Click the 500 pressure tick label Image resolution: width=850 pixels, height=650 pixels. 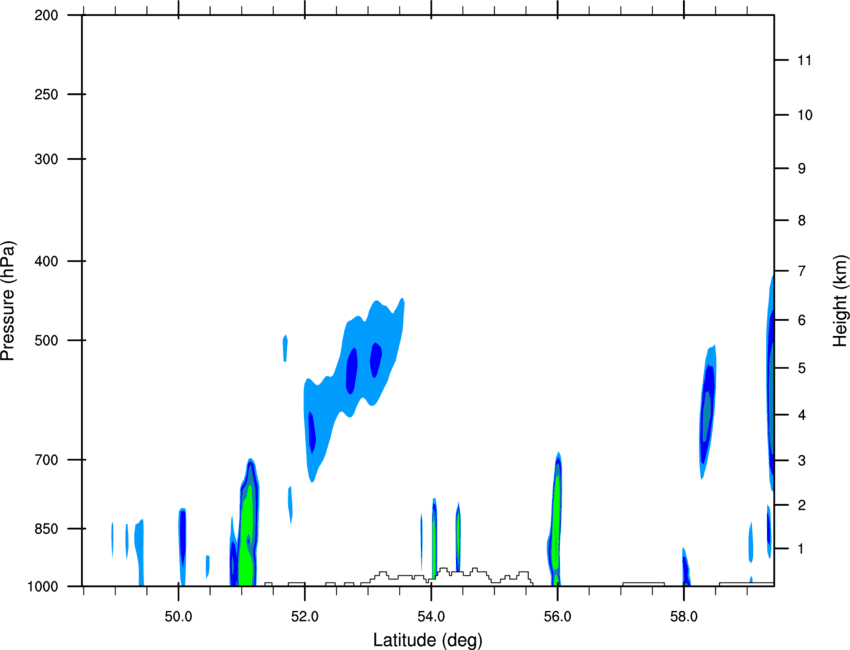point(46,340)
